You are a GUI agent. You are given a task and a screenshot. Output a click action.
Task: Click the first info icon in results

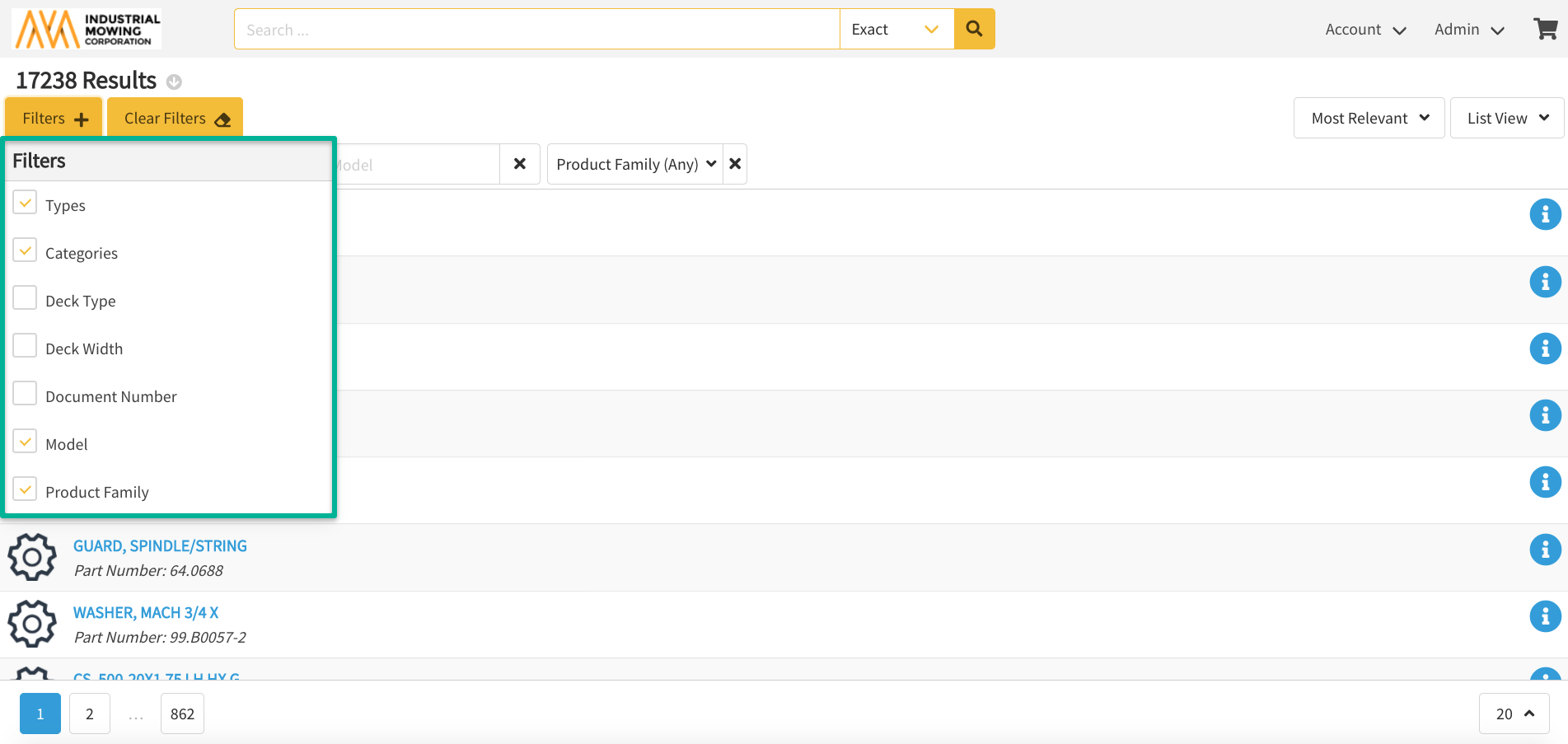(1545, 215)
